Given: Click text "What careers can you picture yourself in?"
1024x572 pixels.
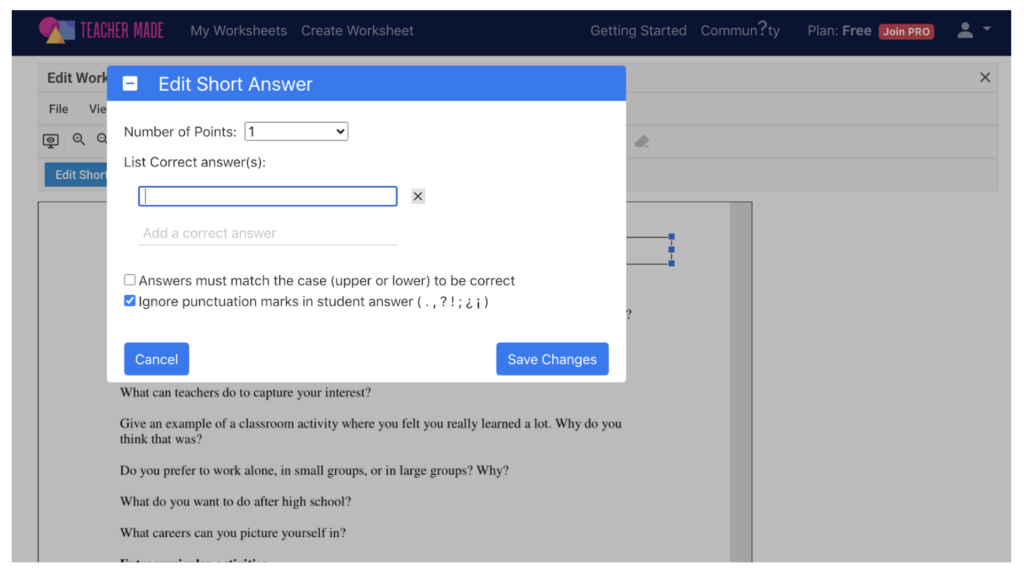Looking at the screenshot, I should 233,533.
